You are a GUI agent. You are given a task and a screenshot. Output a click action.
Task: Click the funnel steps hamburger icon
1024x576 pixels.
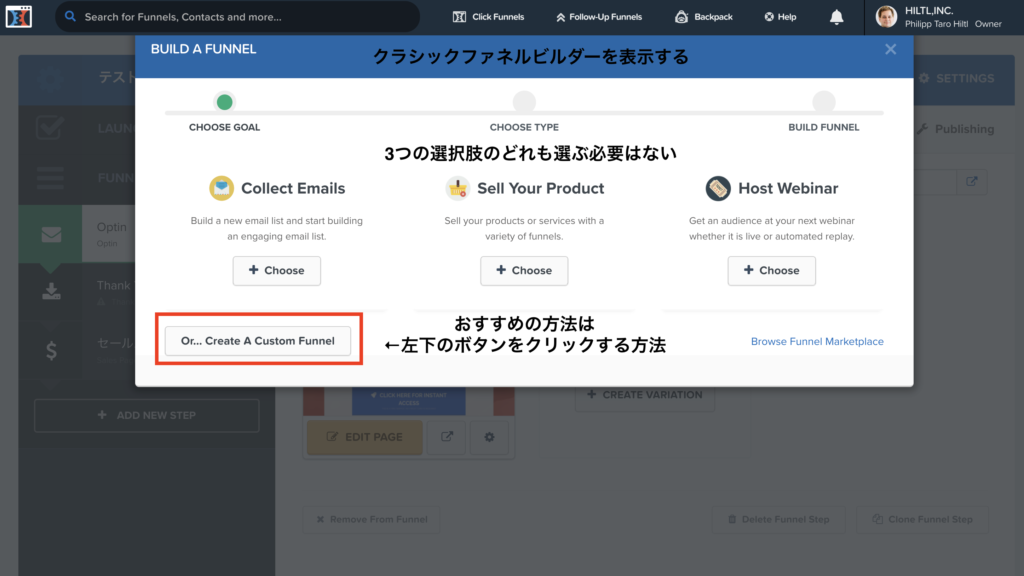50,178
